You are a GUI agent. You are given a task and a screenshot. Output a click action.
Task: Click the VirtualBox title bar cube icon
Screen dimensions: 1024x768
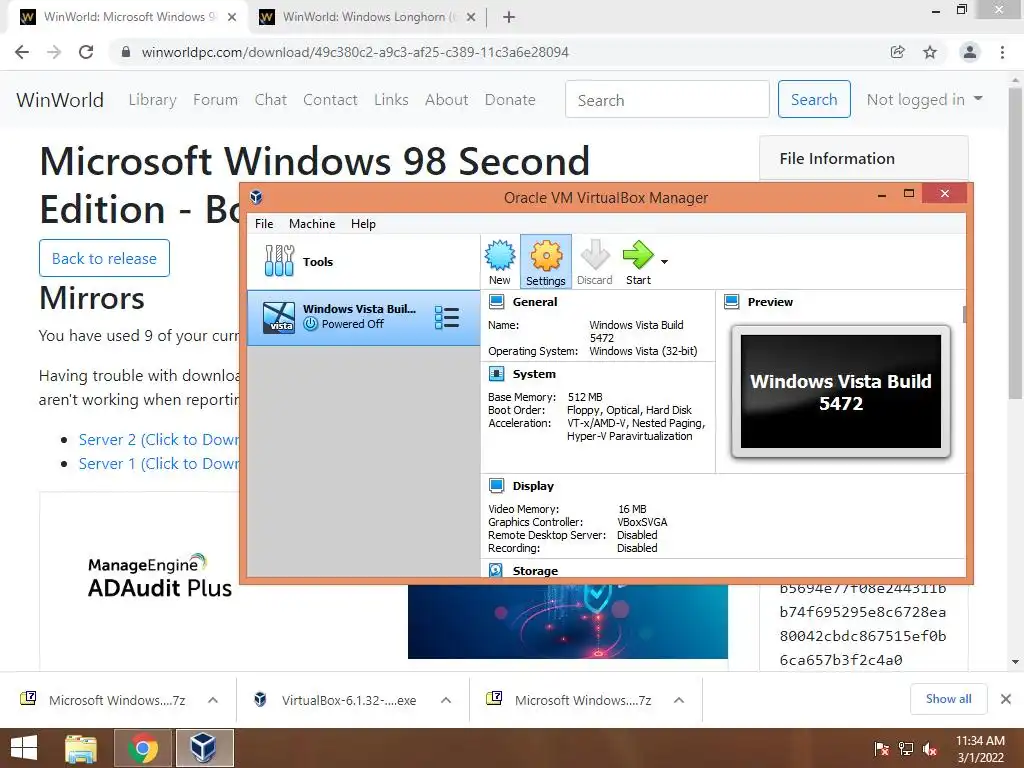click(257, 197)
